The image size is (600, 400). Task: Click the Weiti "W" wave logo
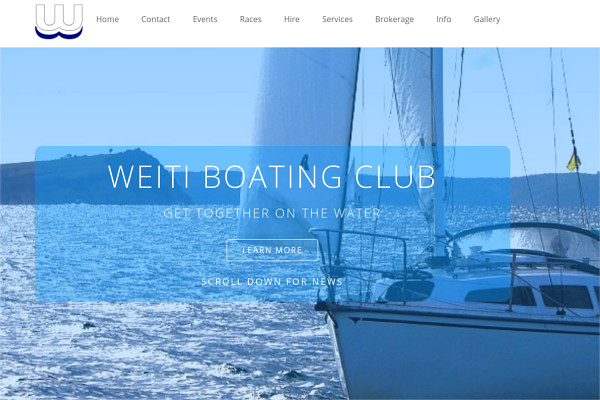[x=59, y=21]
